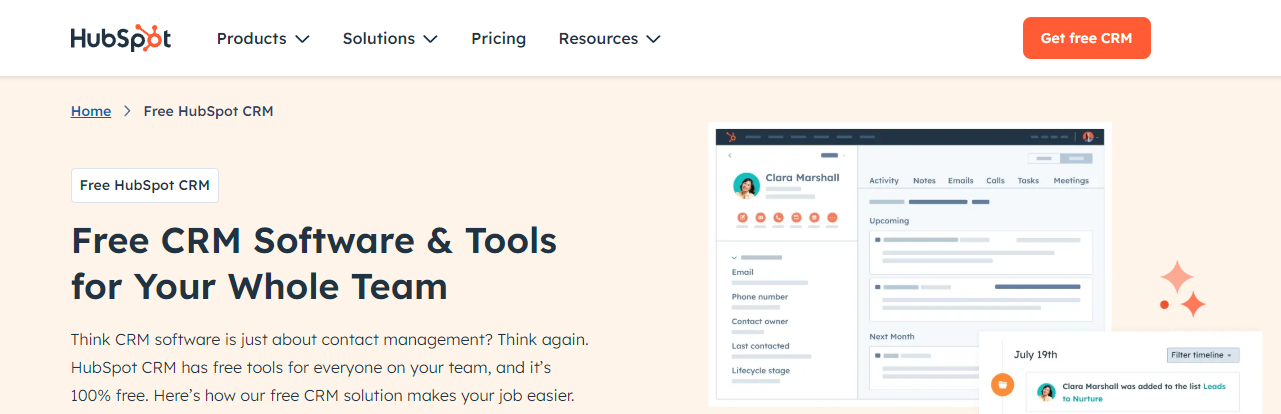Switch to the Activity tab
Viewport: 1281px width, 414px height.
pos(884,181)
